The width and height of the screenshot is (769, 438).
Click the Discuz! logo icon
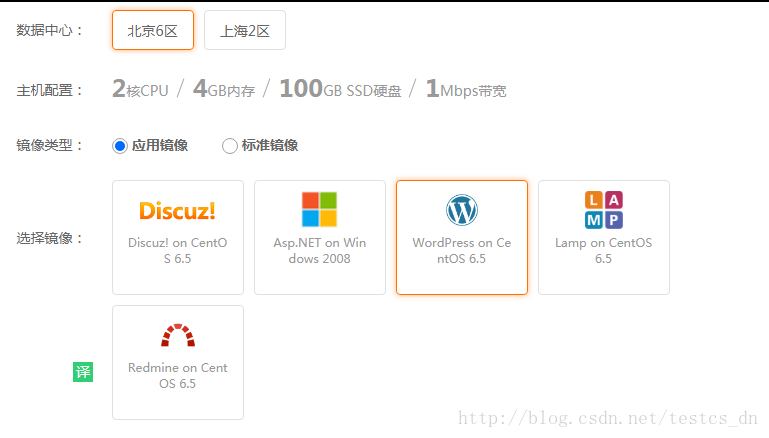pos(177,211)
